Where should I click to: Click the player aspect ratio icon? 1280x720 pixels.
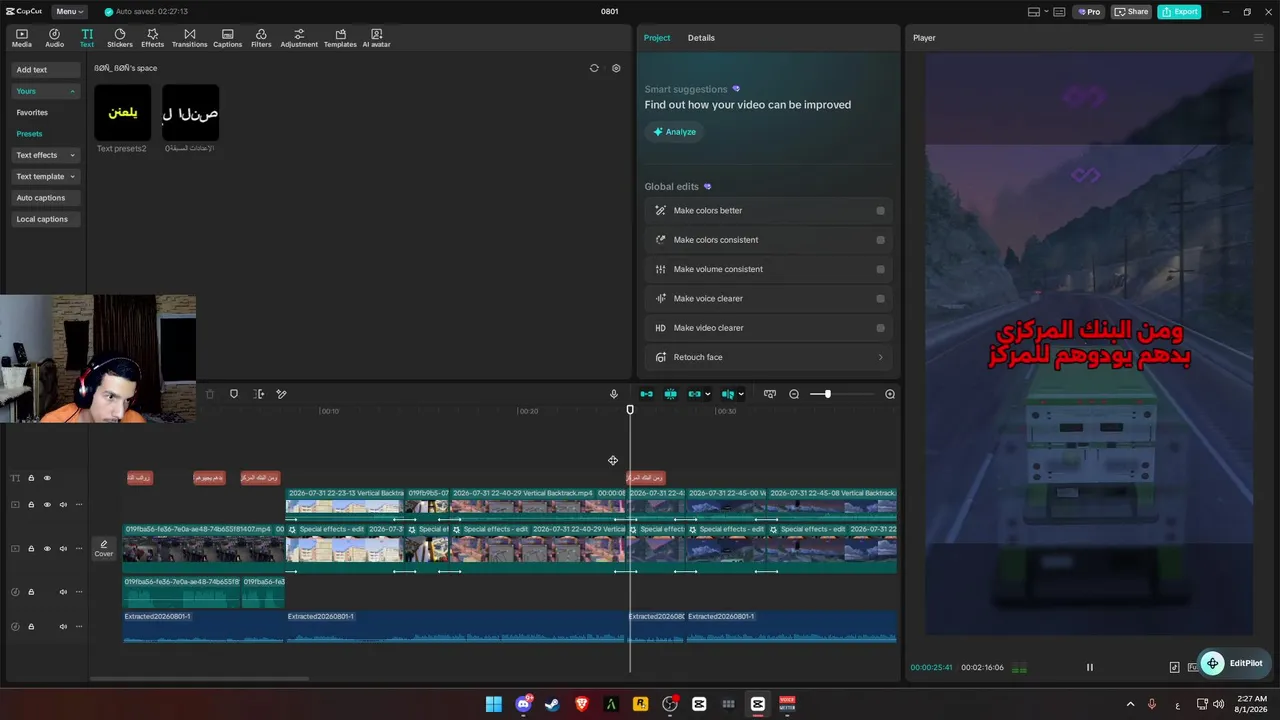(x=1175, y=667)
